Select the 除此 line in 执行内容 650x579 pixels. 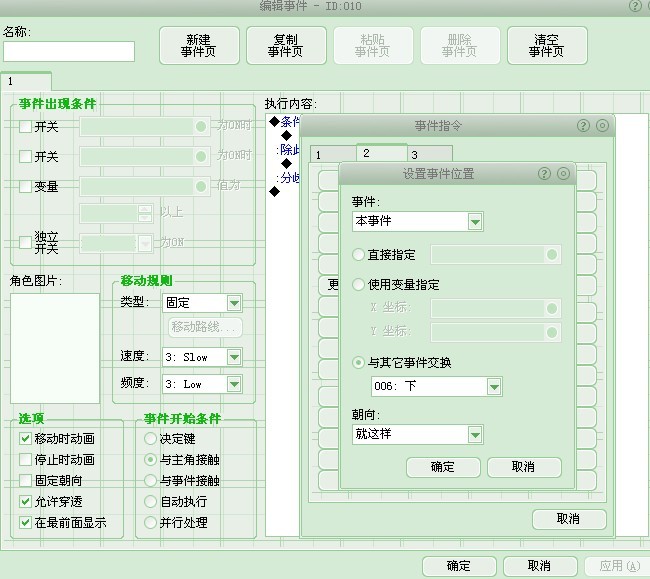[288, 150]
